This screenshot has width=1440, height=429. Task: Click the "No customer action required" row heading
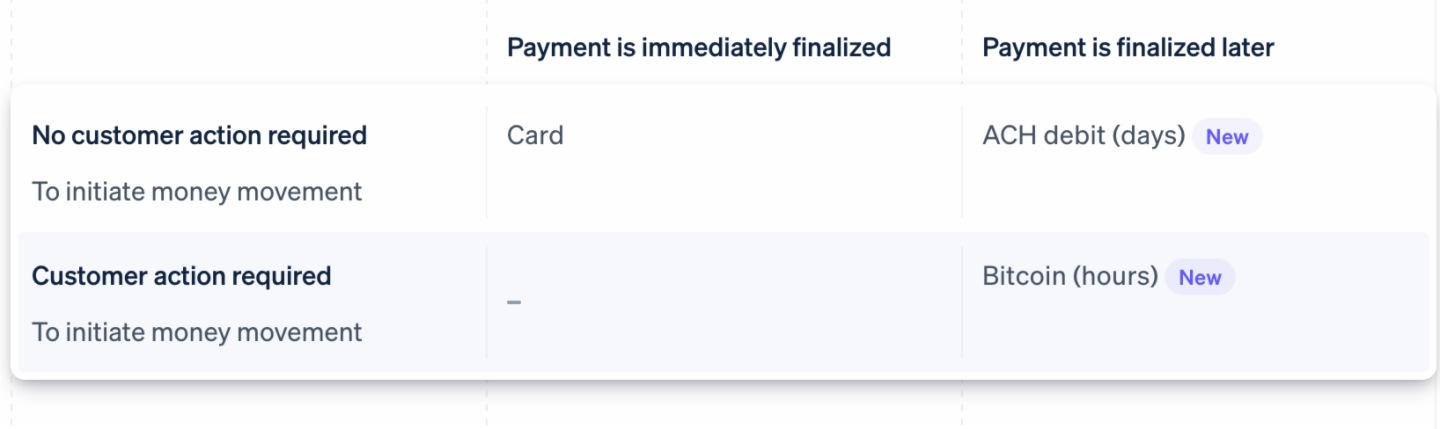click(199, 136)
